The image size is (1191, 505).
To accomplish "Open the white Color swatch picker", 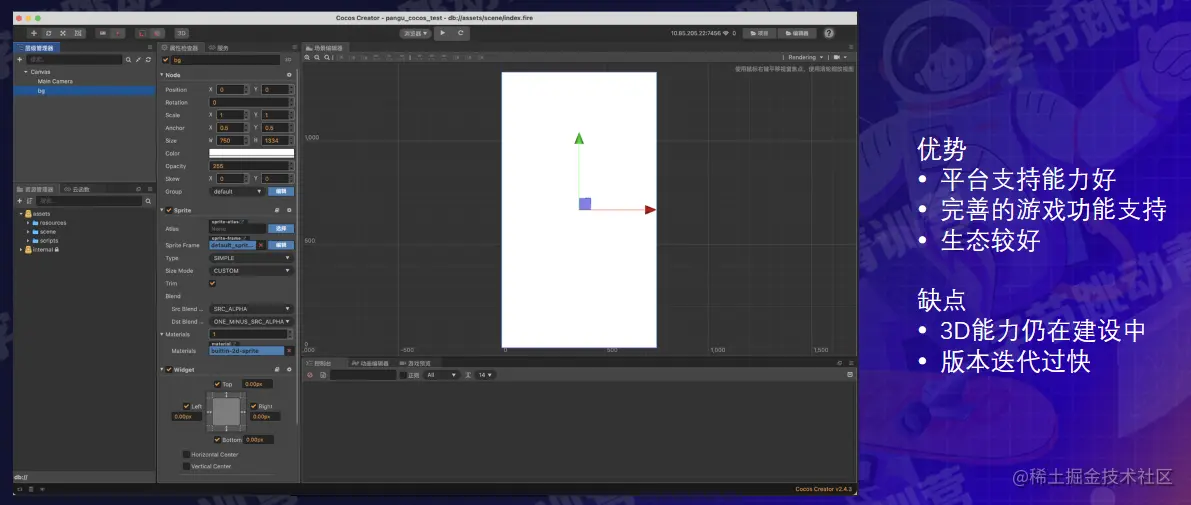I will (251, 153).
